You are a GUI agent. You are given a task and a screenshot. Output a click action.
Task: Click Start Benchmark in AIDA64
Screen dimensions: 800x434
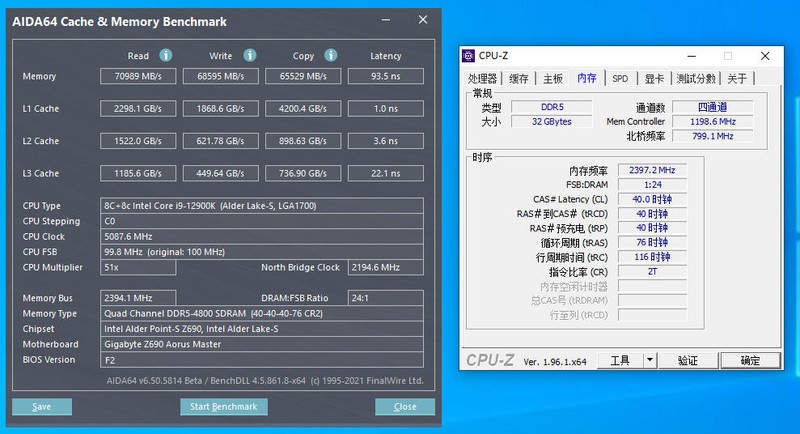pyautogui.click(x=223, y=406)
